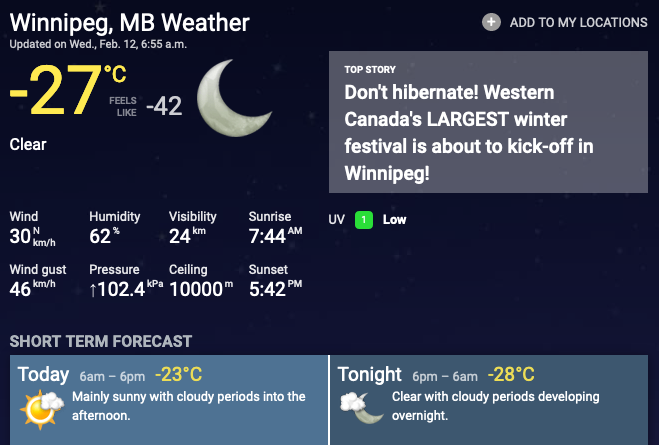Image resolution: width=659 pixels, height=445 pixels.
Task: Click the Top Story label
Action: click(370, 69)
